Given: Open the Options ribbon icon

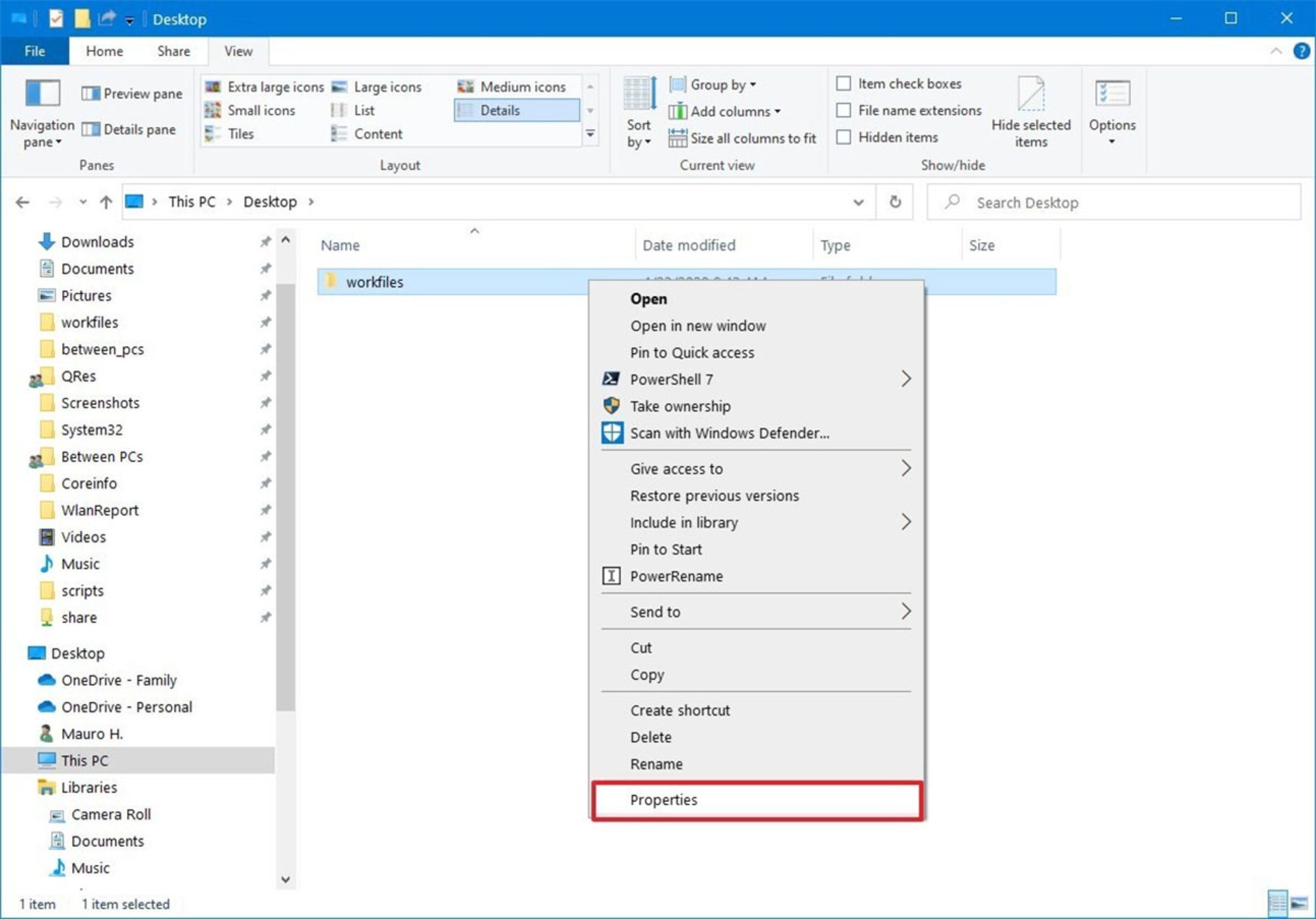Looking at the screenshot, I should click(x=1111, y=95).
